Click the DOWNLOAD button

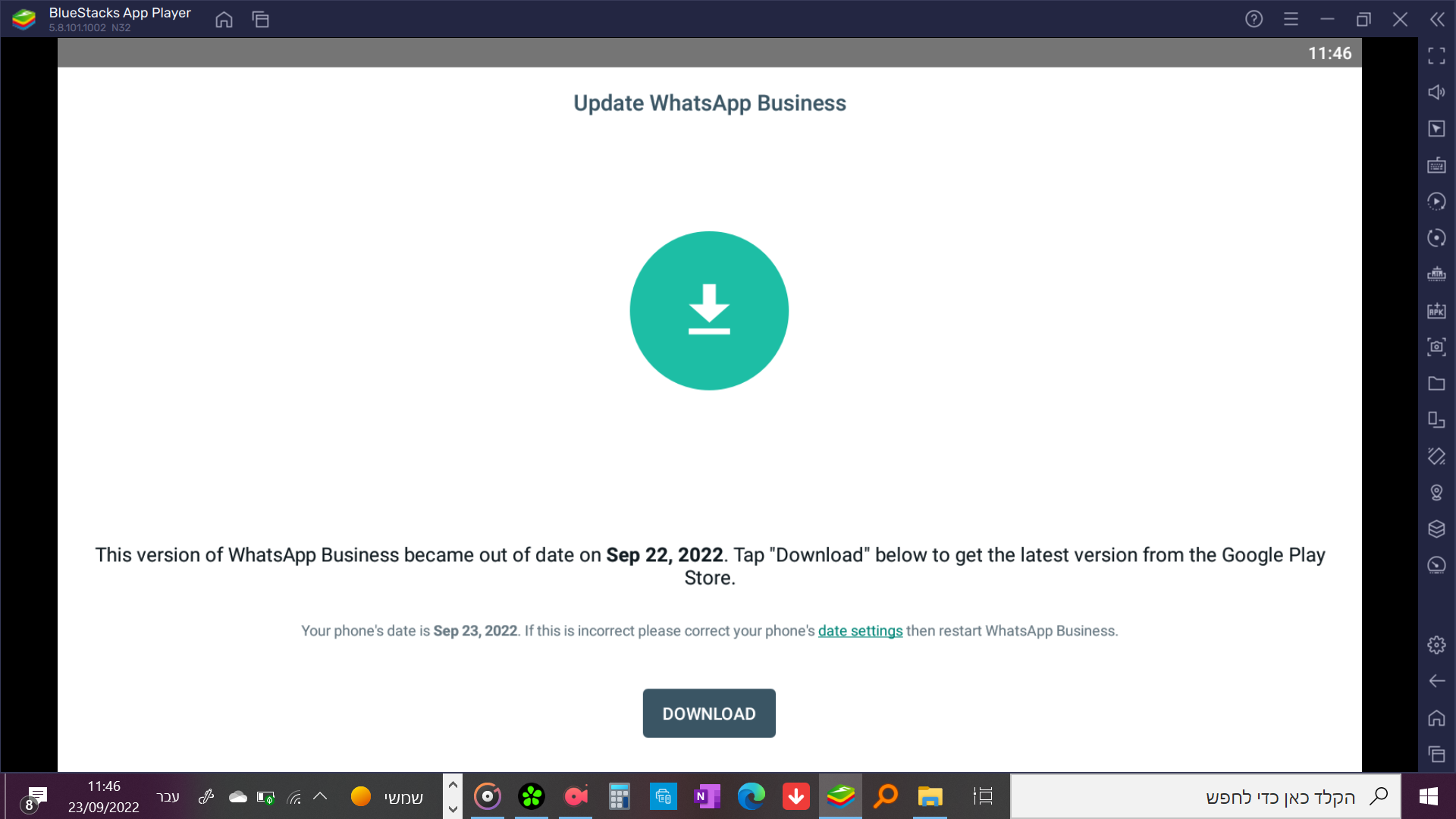point(709,713)
